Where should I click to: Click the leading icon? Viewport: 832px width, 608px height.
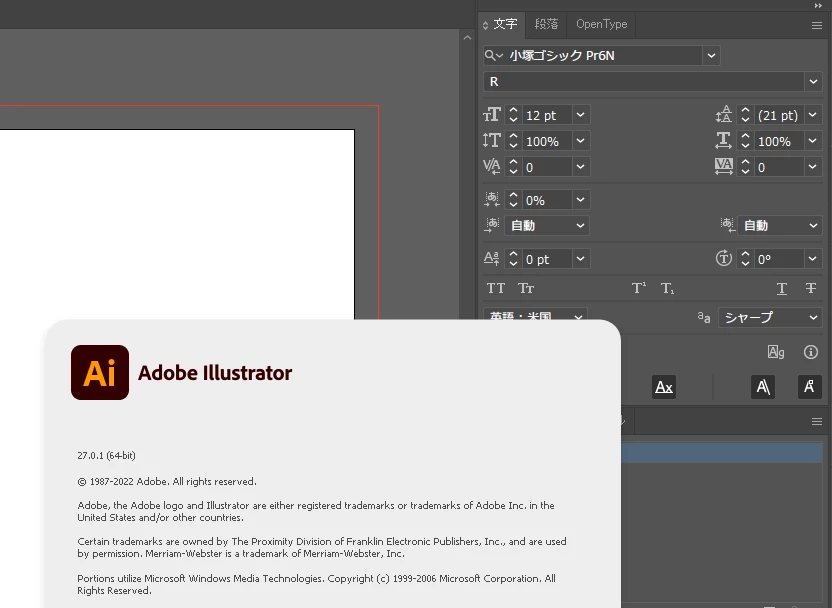pos(724,115)
